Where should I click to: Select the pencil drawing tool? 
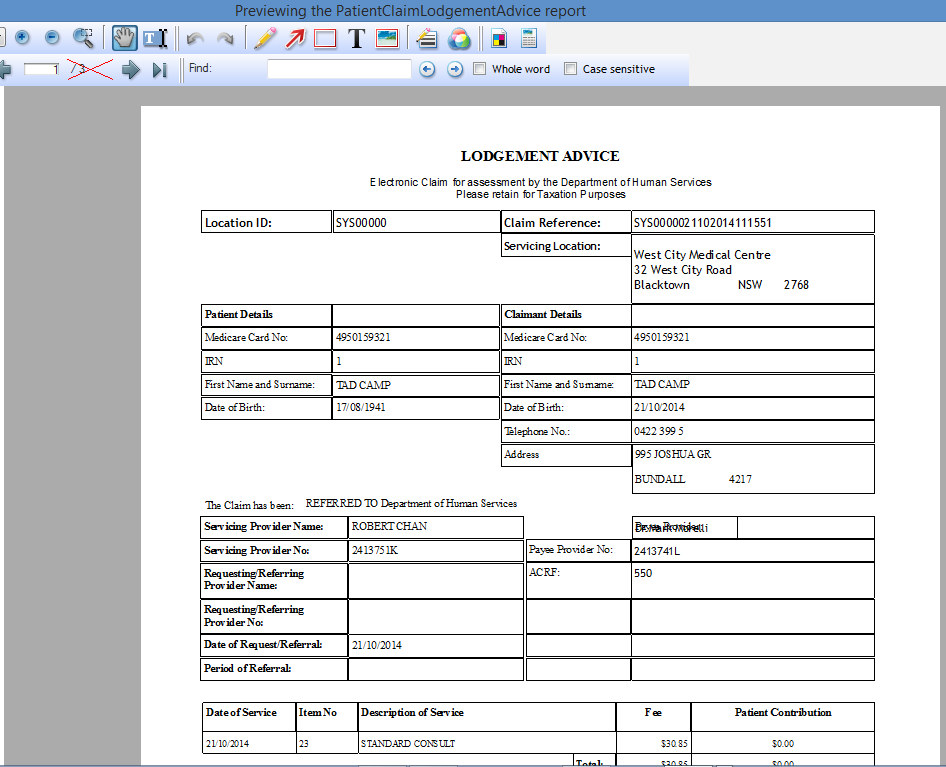coord(264,39)
